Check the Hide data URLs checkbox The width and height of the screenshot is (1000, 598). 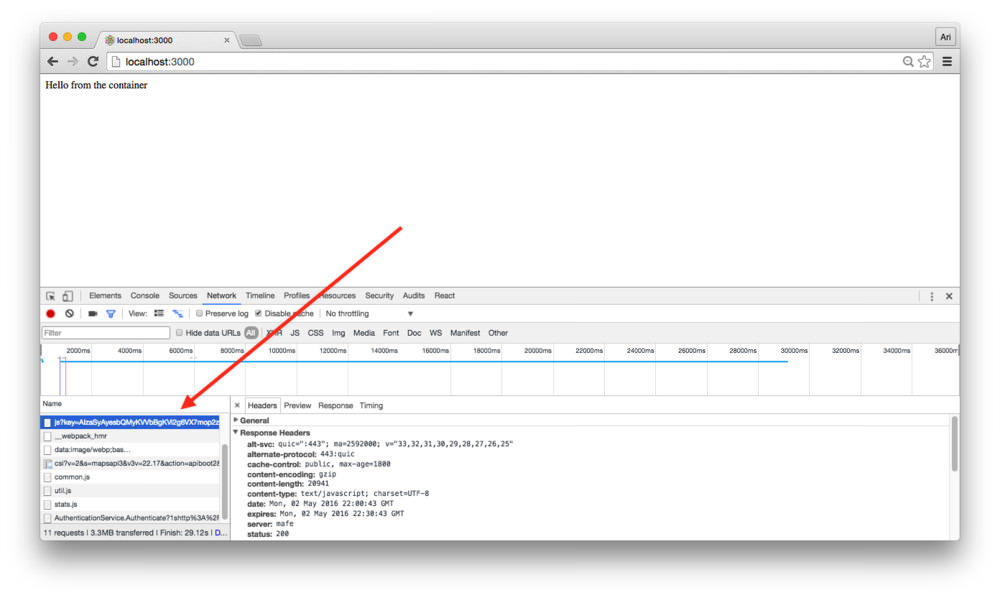pyautogui.click(x=180, y=333)
